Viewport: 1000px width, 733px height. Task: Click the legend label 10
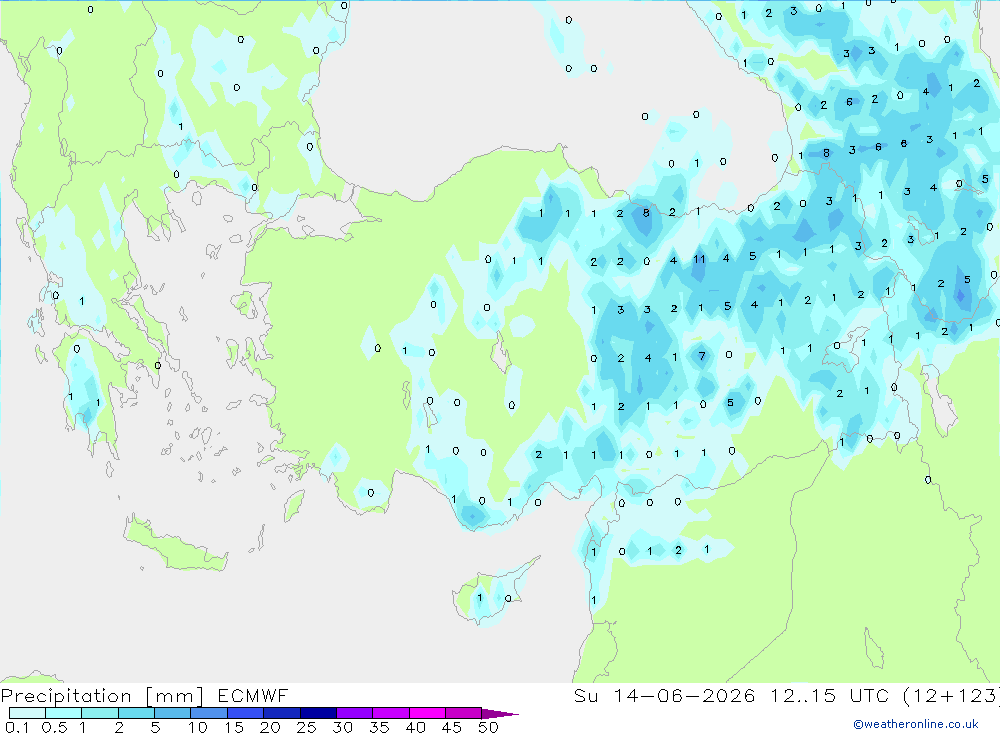tap(198, 727)
